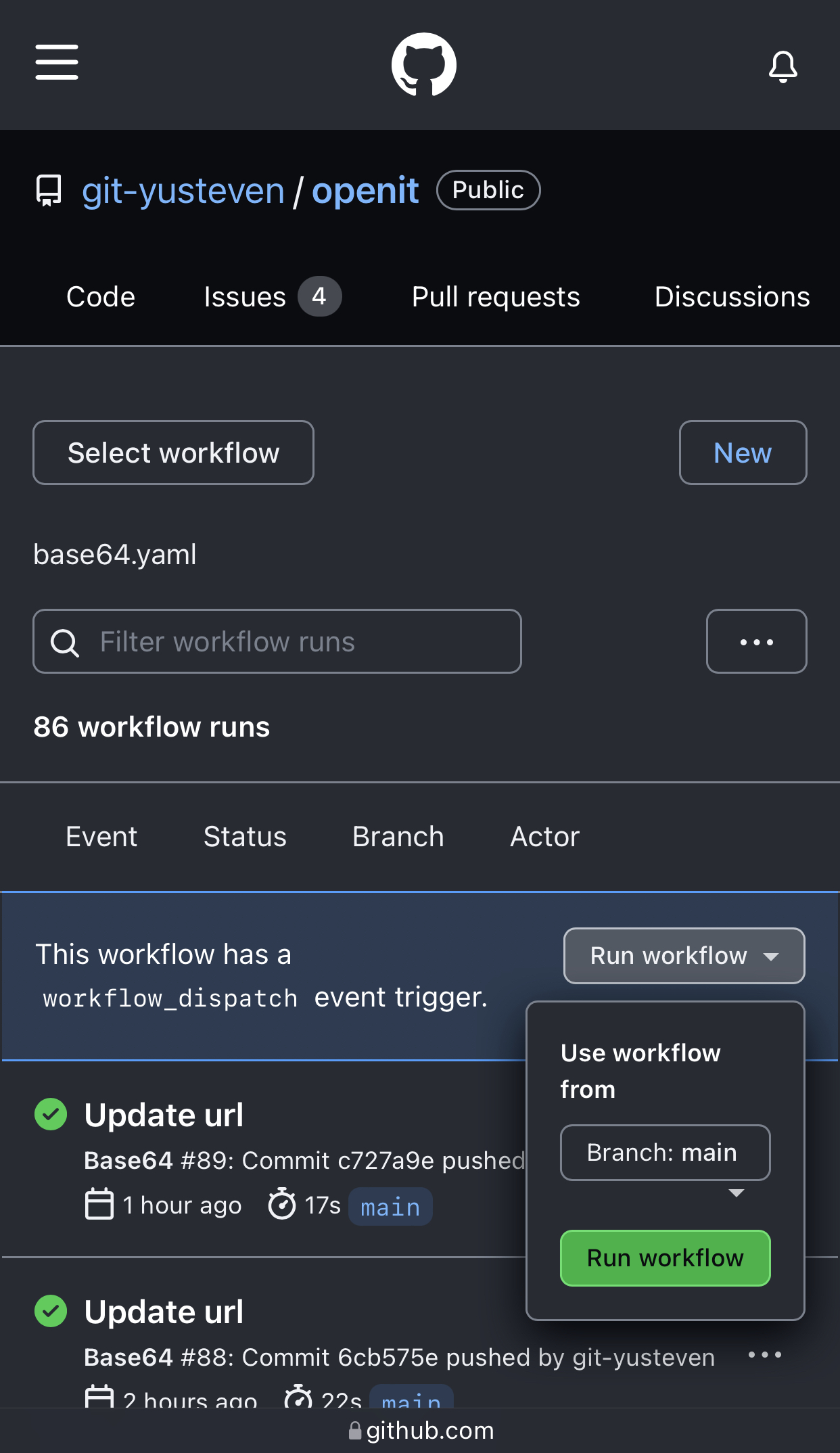Viewport: 840px width, 1453px height.
Task: Switch to the Pull requests tab
Action: point(496,297)
